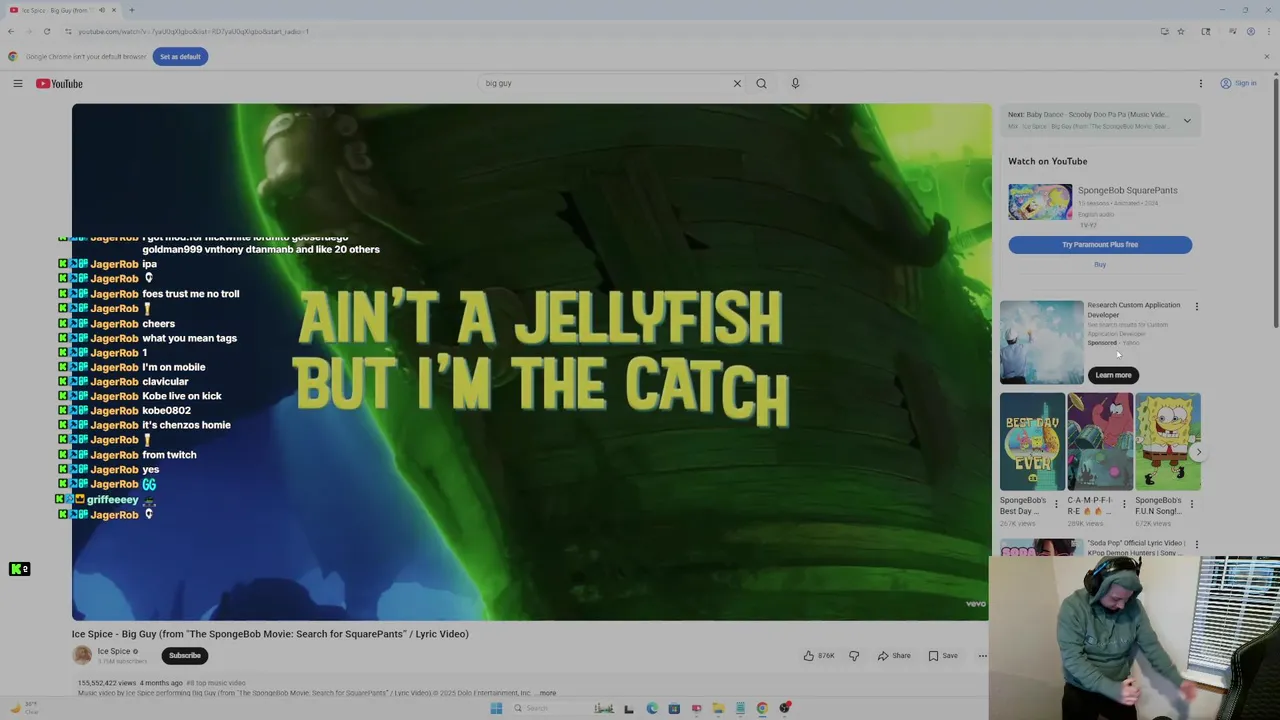The width and height of the screenshot is (1280, 720).
Task: Reload the page in Chrome
Action: (47, 32)
